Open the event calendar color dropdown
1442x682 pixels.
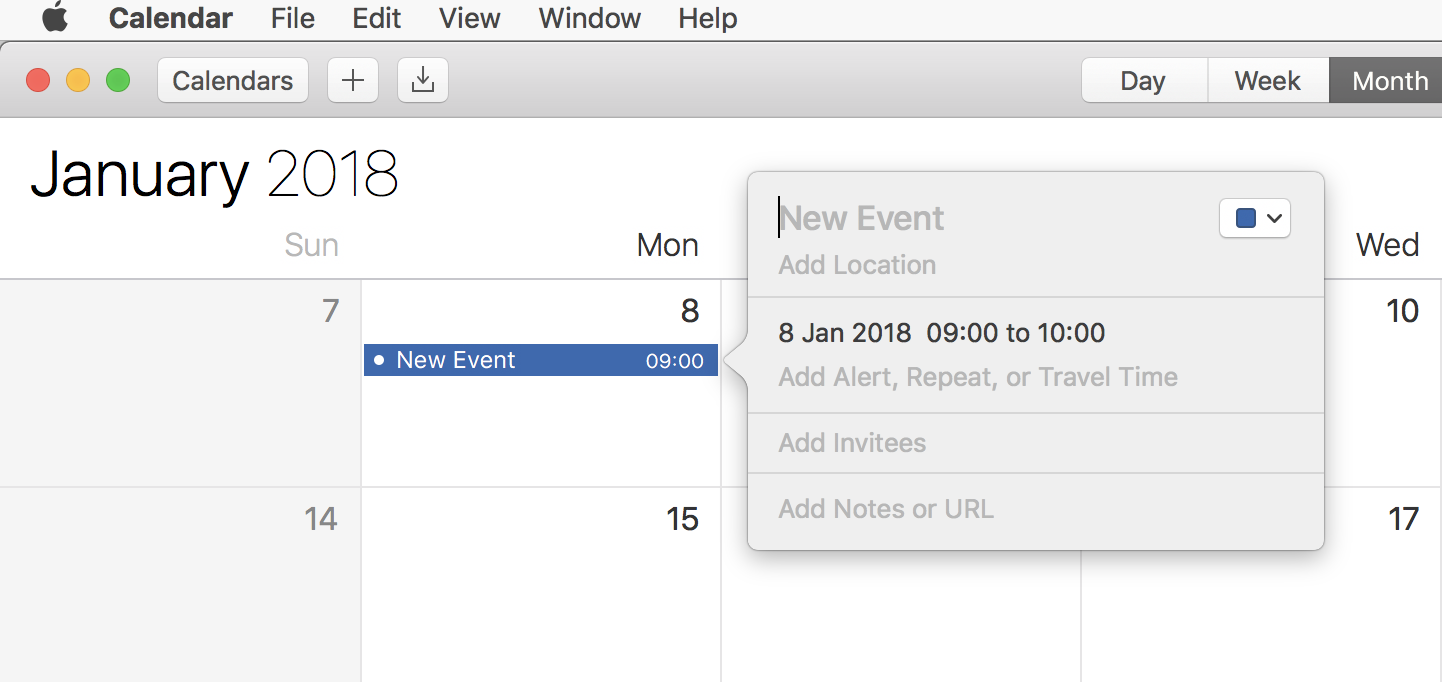click(x=1255, y=218)
